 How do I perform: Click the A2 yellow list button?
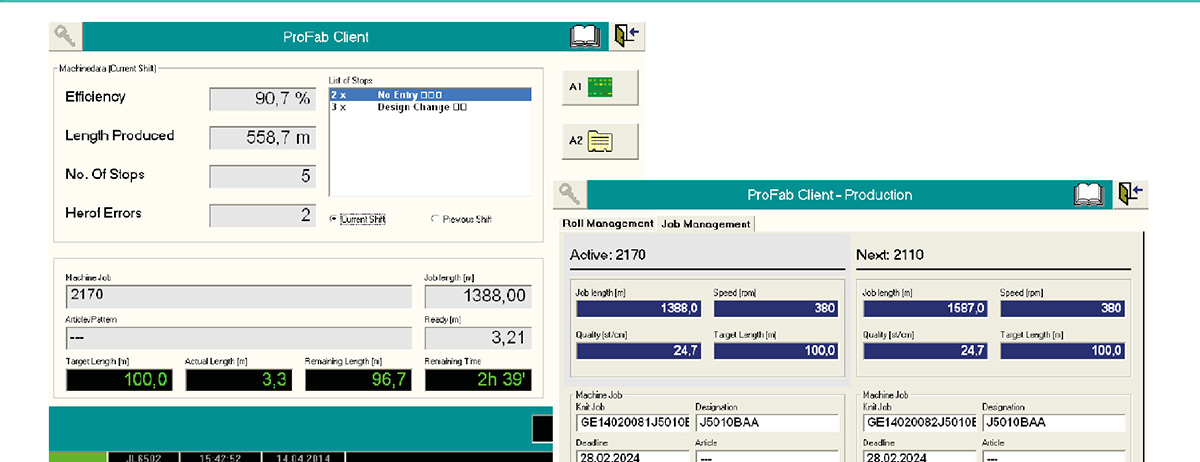[x=600, y=141]
